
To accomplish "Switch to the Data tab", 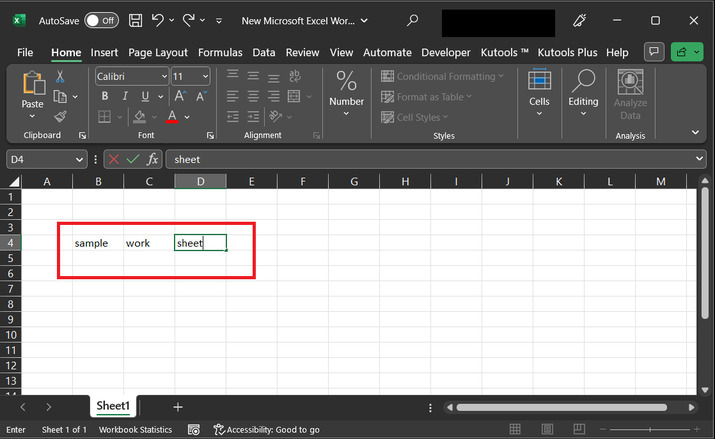I will [x=264, y=52].
